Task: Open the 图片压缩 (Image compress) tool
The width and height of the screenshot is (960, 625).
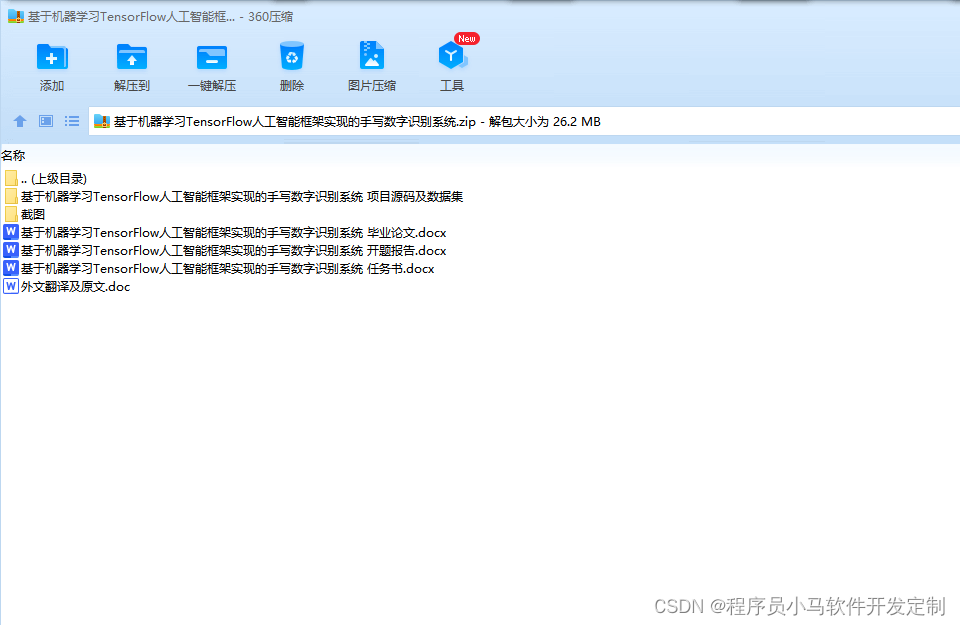Action: (x=372, y=56)
